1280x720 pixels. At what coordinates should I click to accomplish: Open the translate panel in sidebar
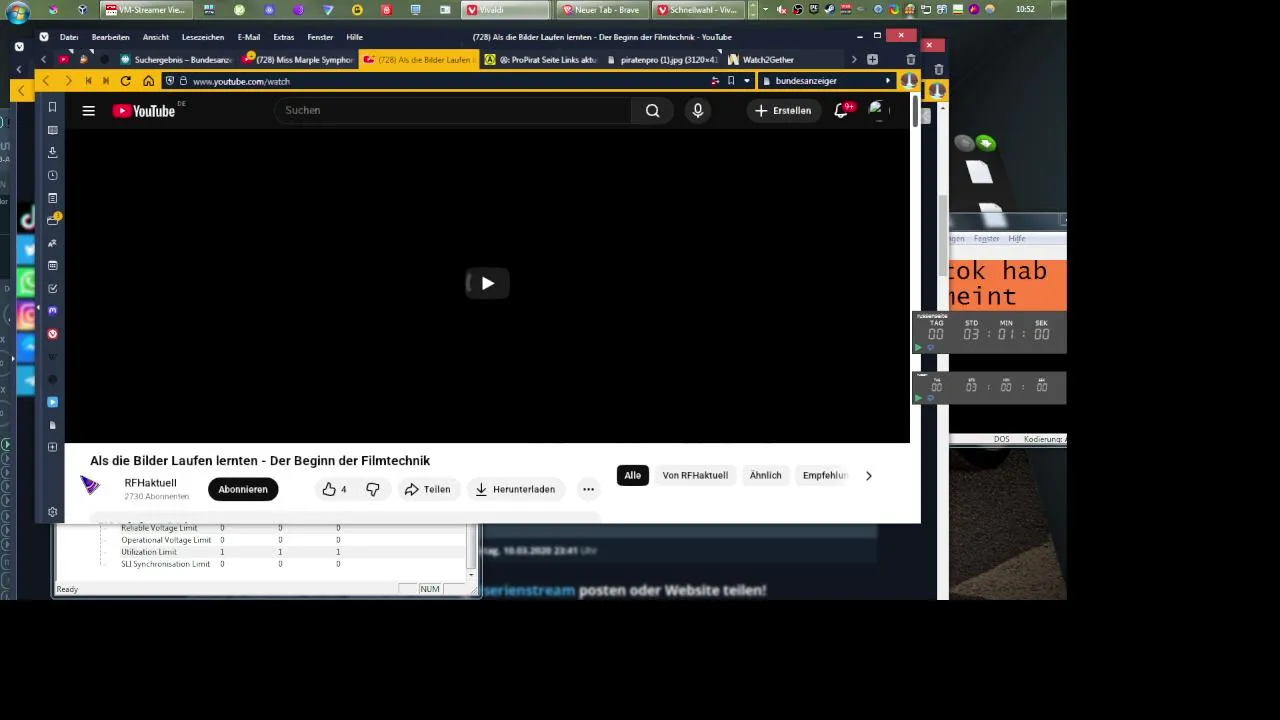pyautogui.click(x=53, y=243)
